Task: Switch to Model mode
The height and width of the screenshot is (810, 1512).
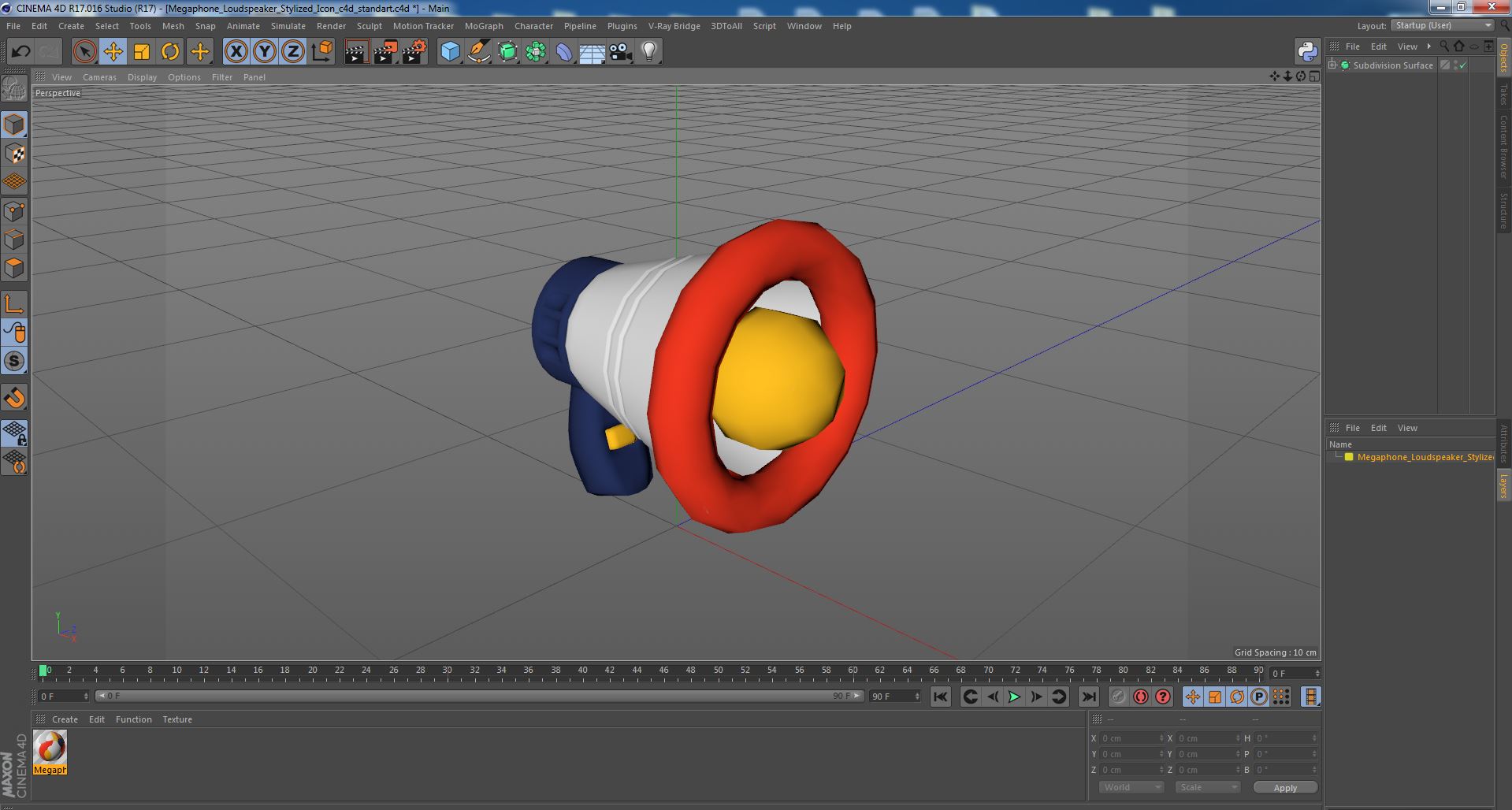Action: (14, 124)
